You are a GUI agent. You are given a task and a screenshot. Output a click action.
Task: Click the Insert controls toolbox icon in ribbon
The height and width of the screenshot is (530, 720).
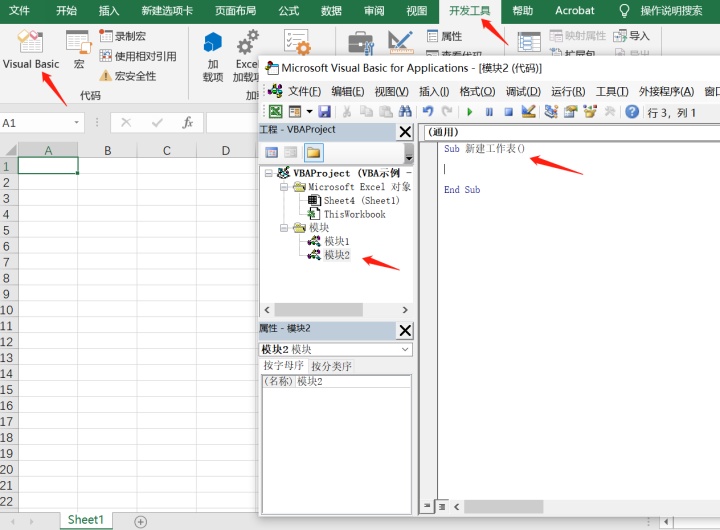pyautogui.click(x=361, y=43)
